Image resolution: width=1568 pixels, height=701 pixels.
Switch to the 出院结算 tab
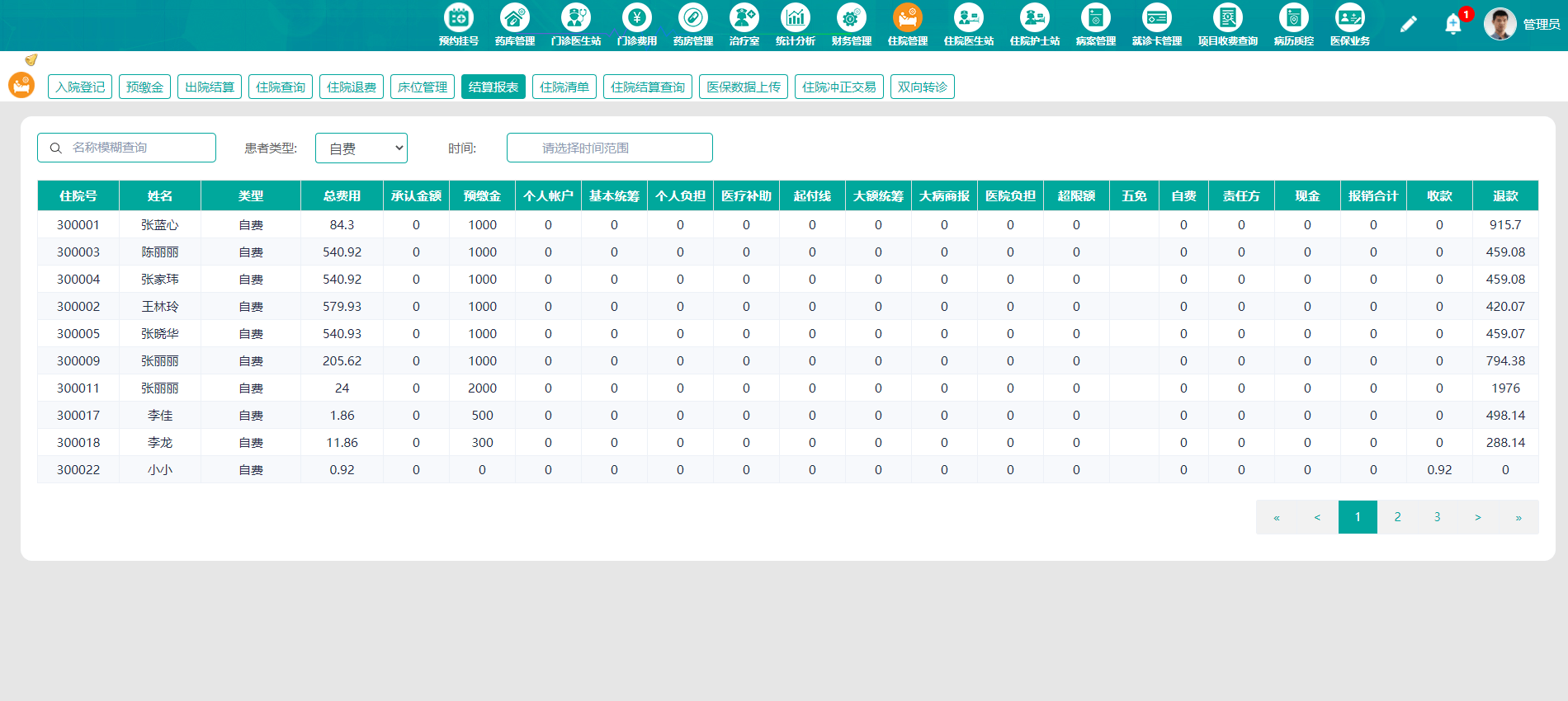(x=210, y=87)
